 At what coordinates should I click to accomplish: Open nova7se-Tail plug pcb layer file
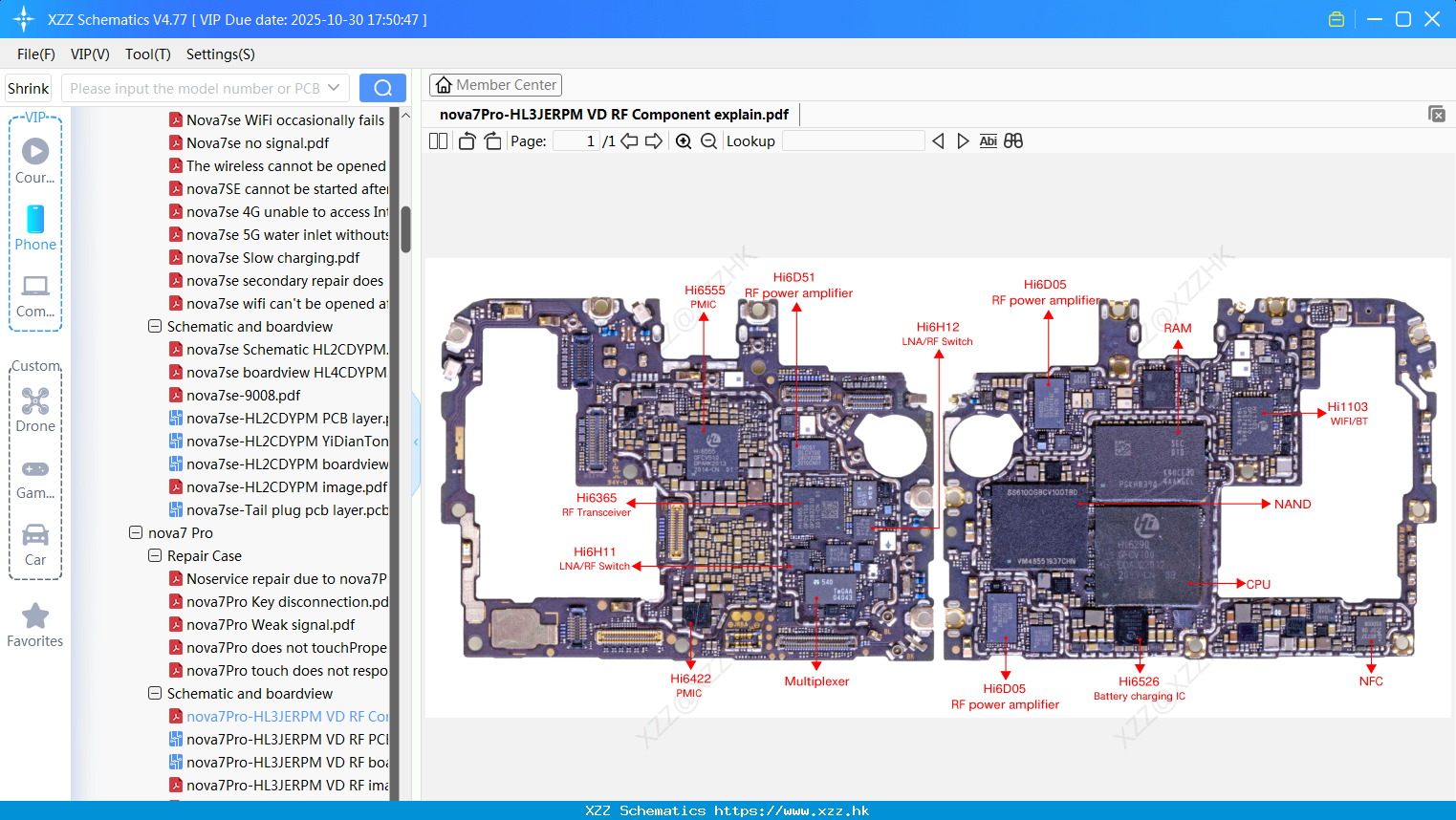click(278, 509)
